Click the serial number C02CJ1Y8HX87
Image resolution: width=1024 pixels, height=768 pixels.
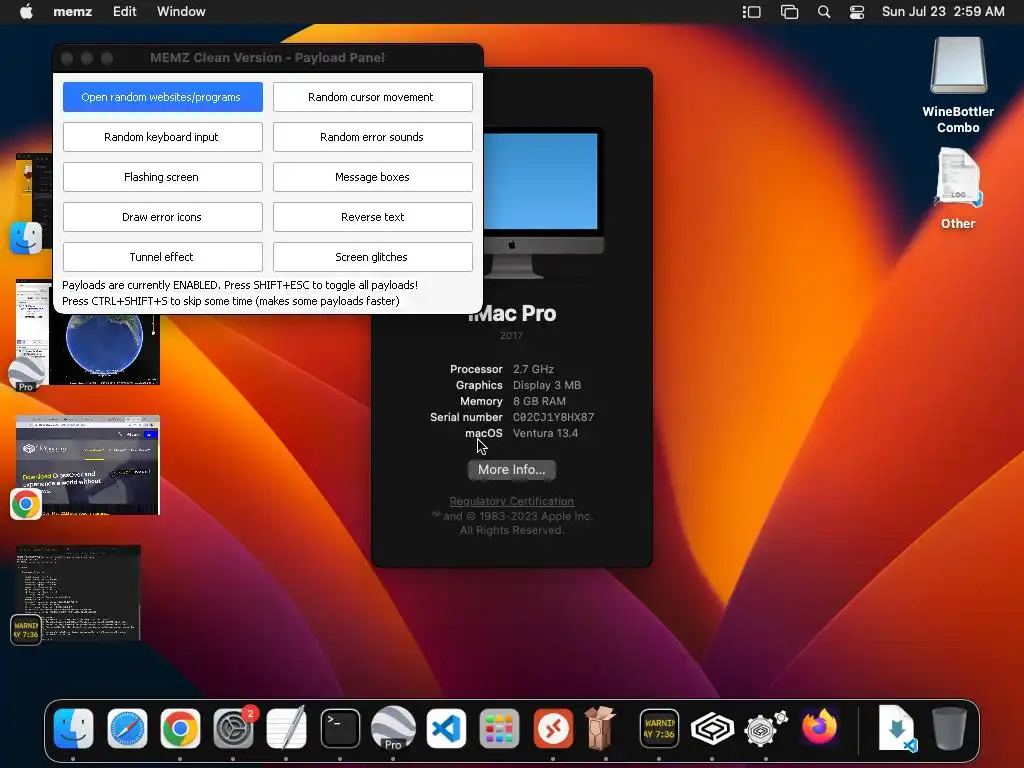tap(553, 417)
